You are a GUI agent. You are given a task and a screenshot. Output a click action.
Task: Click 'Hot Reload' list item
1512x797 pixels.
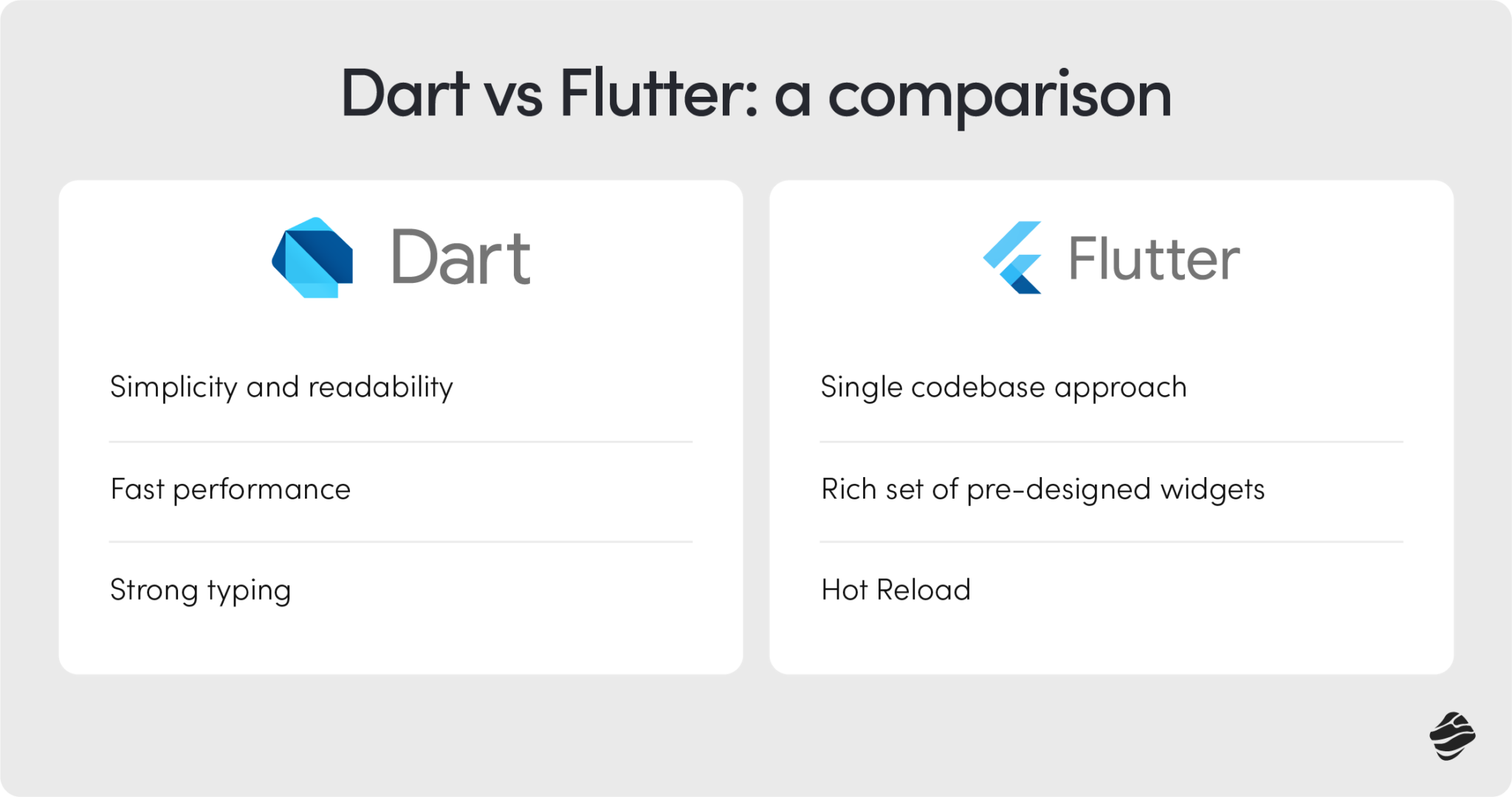point(896,590)
